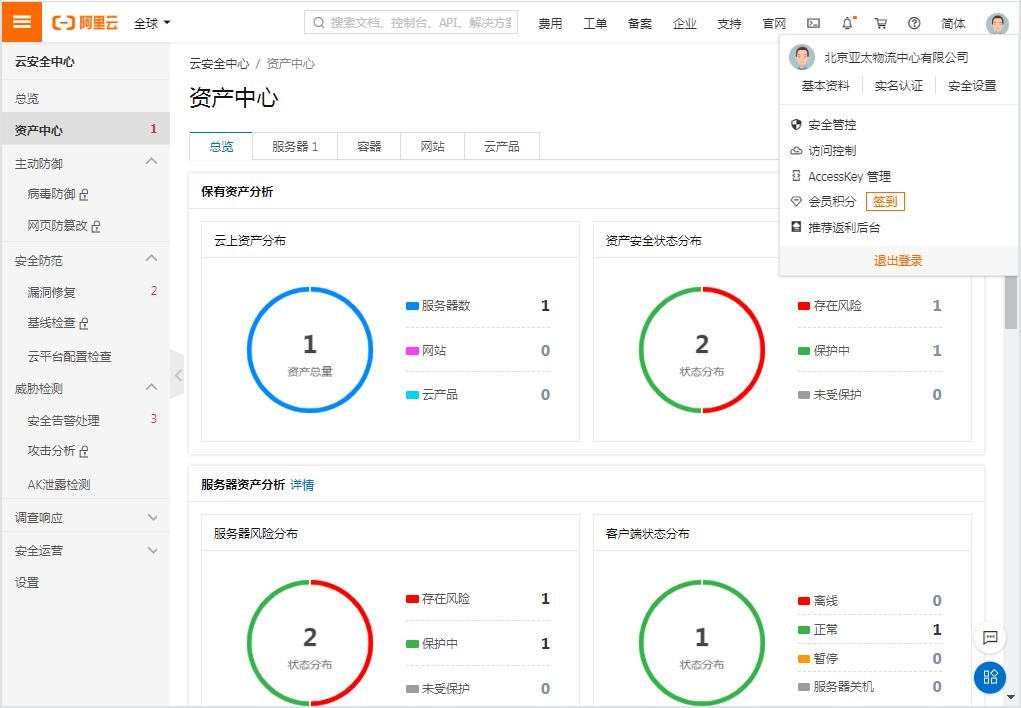Open 支持 in the top menu
Screen dimensions: 1021x708
click(x=729, y=23)
